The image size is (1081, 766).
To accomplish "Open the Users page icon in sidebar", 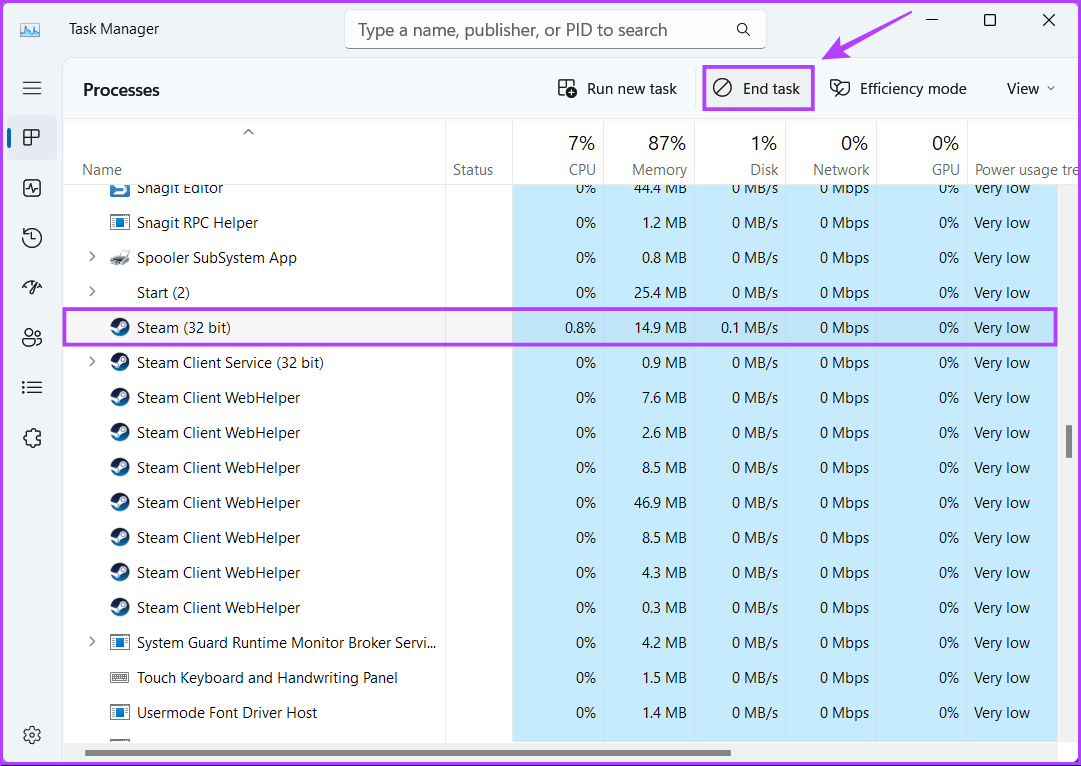I will click(32, 338).
